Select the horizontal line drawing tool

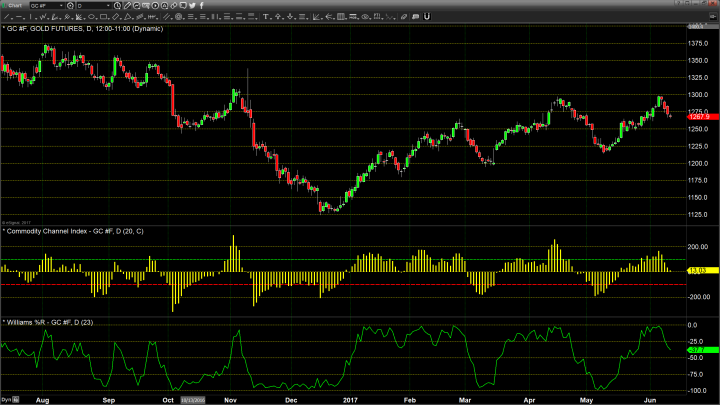coord(18,17)
